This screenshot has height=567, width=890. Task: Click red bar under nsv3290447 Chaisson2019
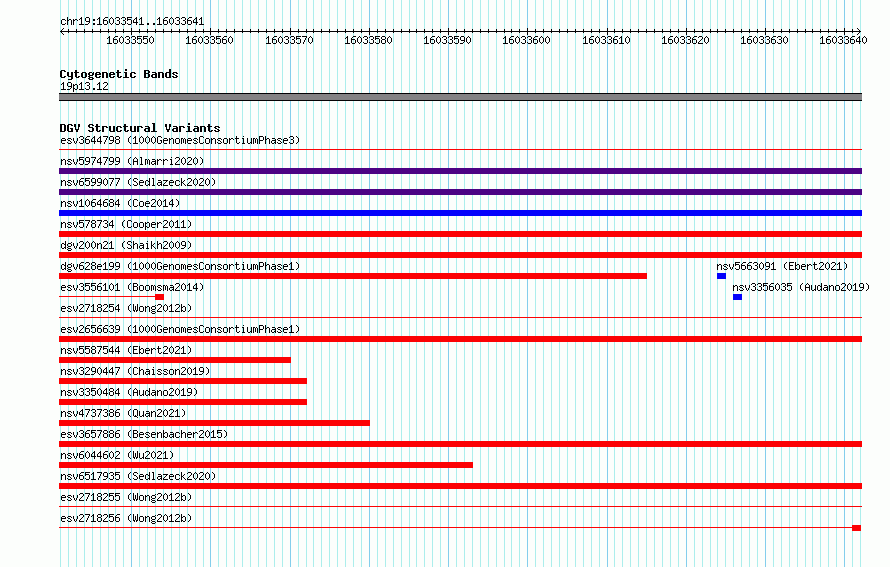(183, 381)
